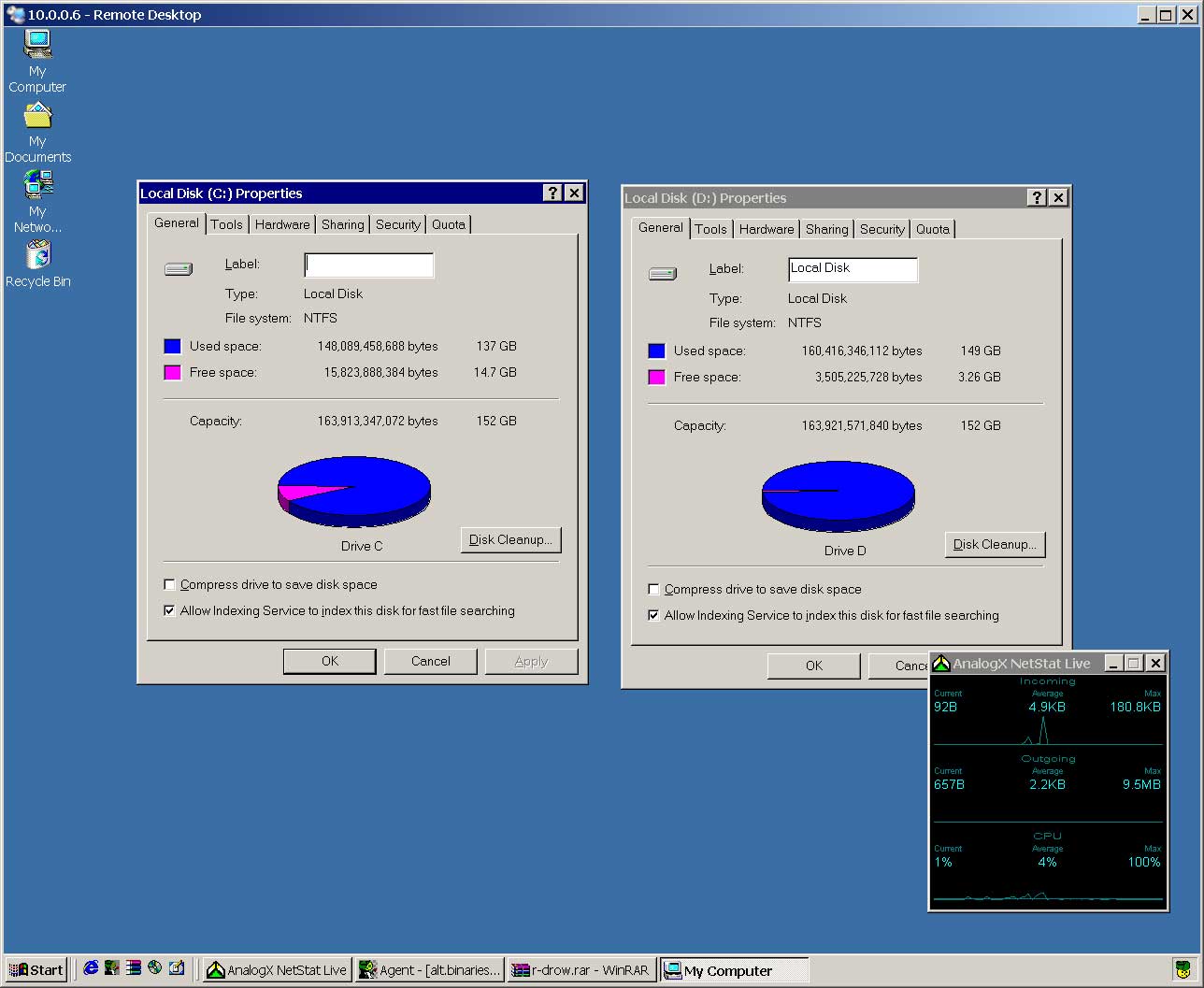This screenshot has width=1204, height=988.
Task: Launch WinRAR from quick launch bar
Action: pos(134,968)
